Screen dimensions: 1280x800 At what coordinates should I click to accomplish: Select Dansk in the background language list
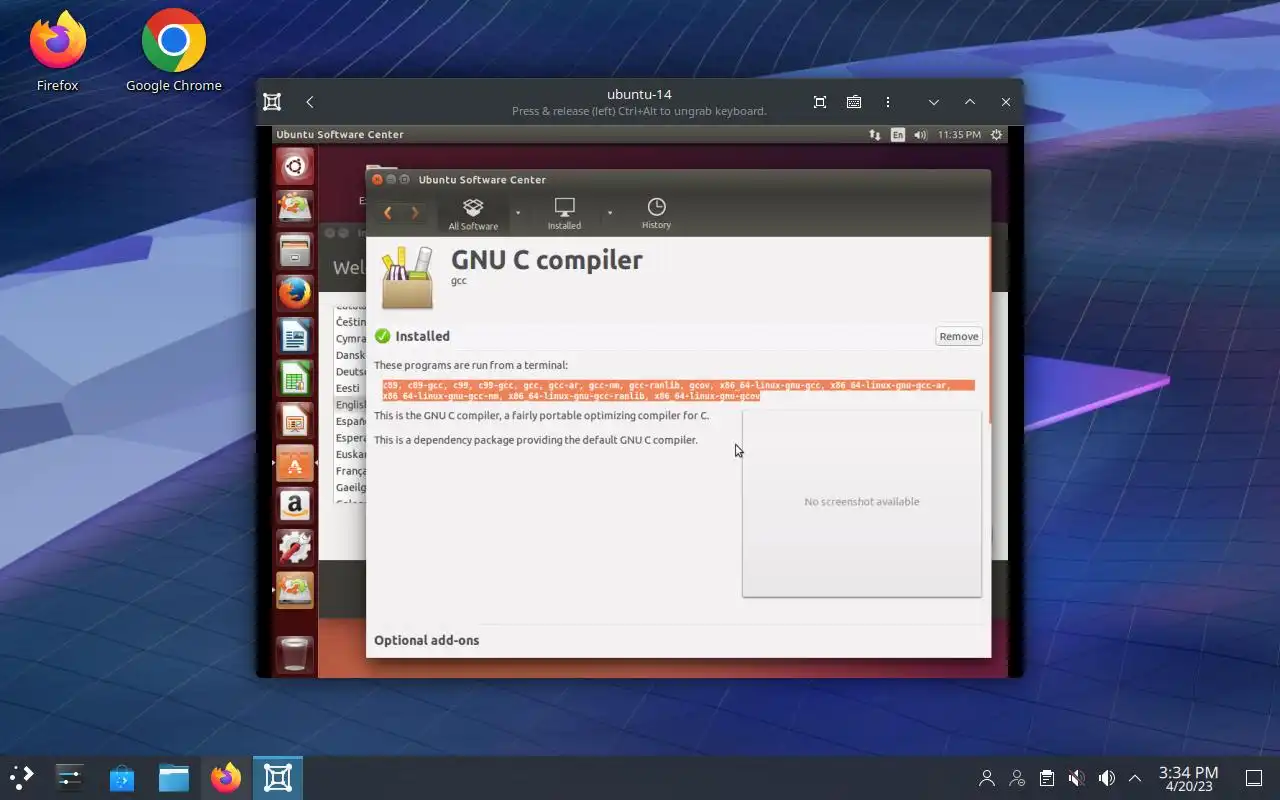click(350, 355)
